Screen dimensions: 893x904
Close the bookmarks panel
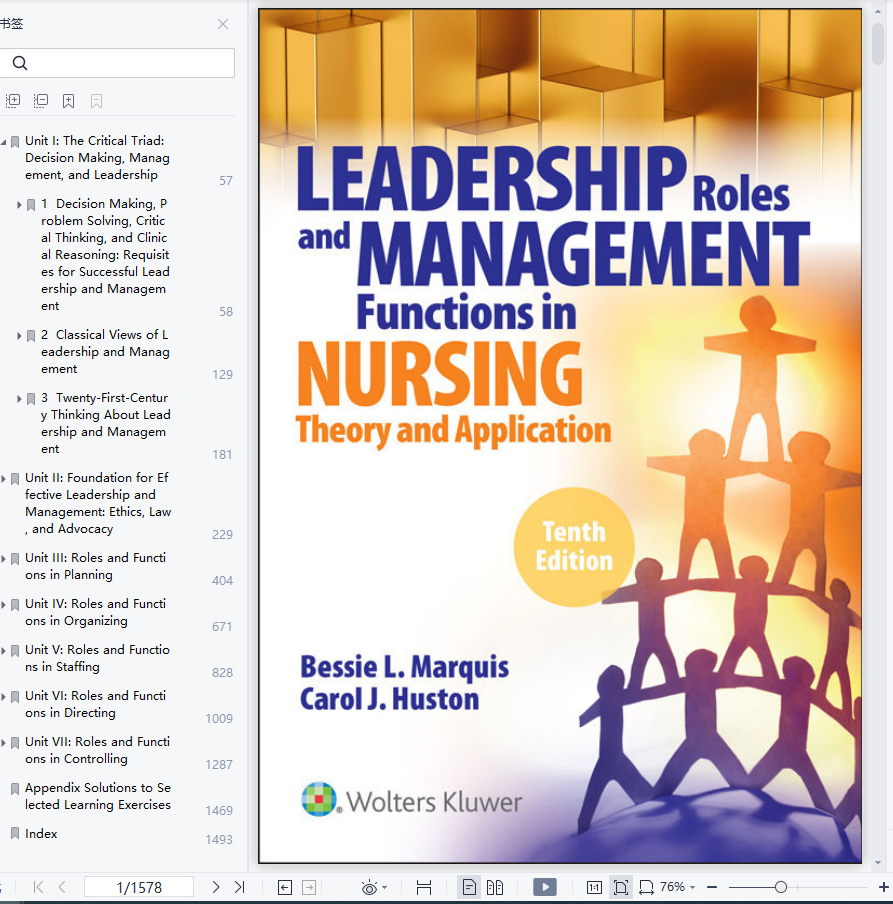[x=223, y=24]
